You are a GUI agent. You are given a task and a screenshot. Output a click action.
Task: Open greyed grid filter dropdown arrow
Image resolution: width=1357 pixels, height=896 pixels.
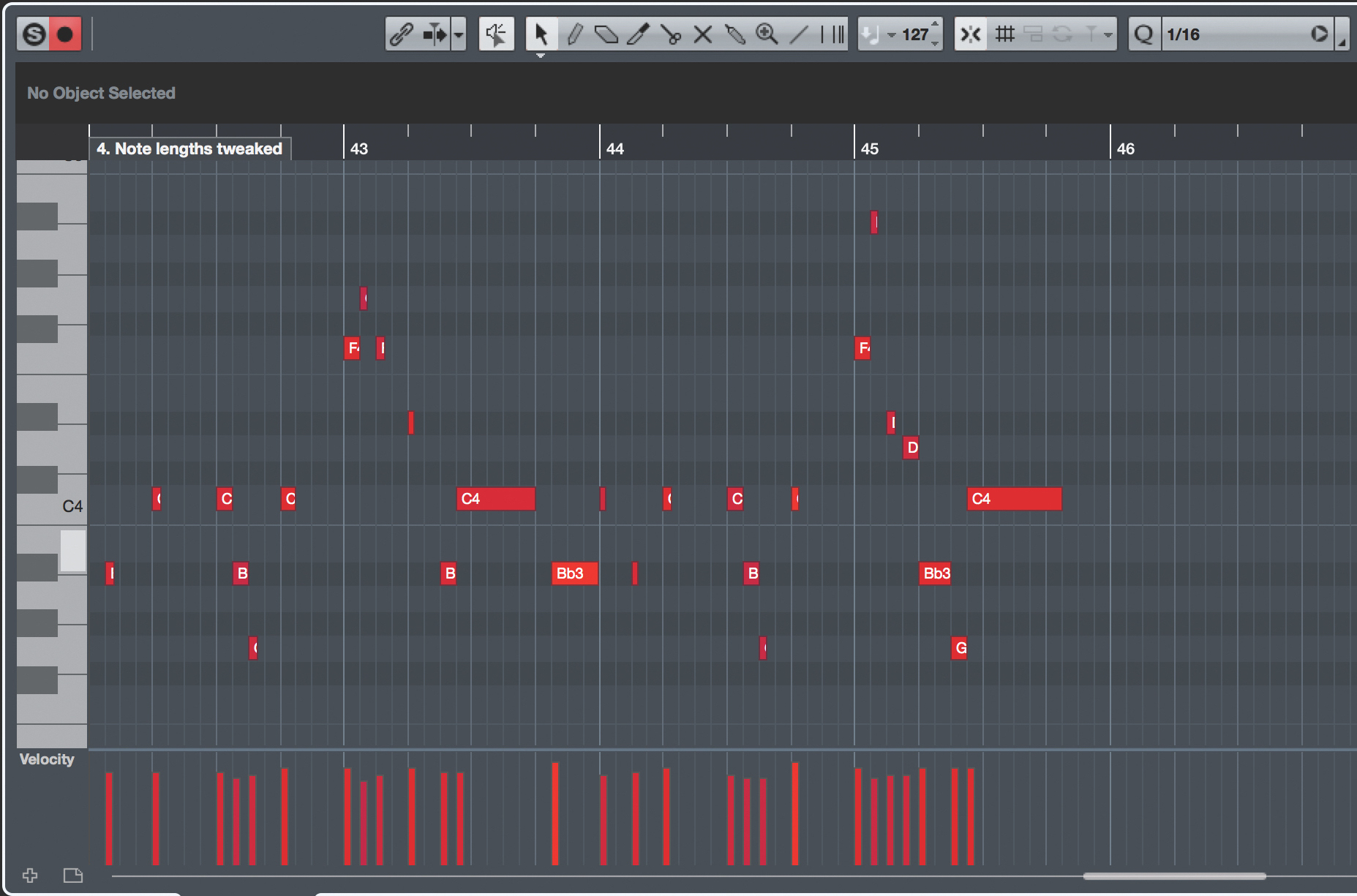click(x=1108, y=34)
